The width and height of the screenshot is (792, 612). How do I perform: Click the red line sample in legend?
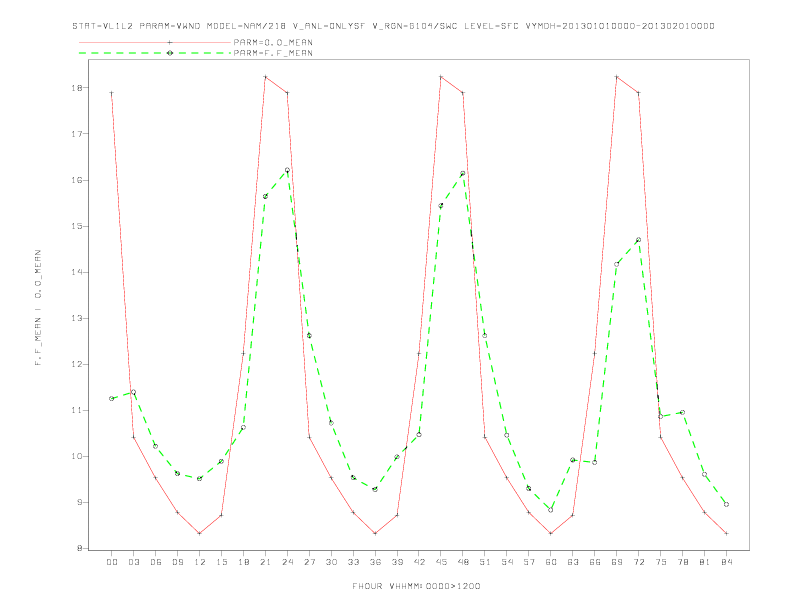[155, 42]
